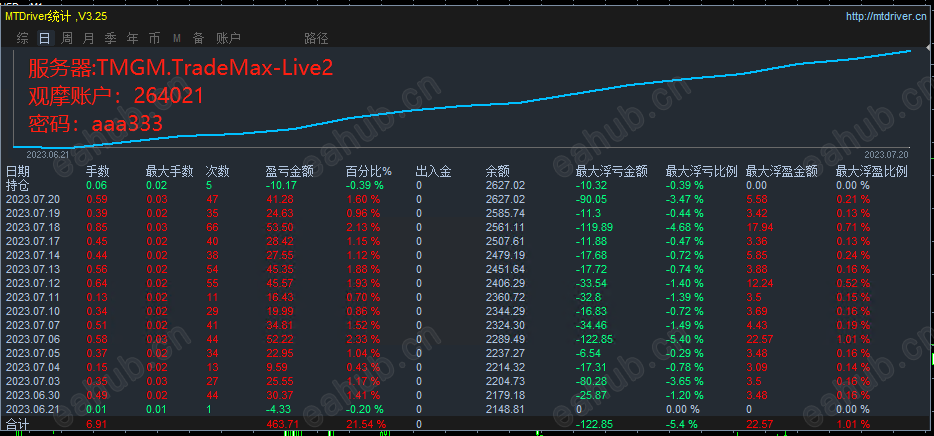Click the 最大浮盈比例 column header
Image resolution: width=934 pixels, height=436 pixels.
pos(871,172)
